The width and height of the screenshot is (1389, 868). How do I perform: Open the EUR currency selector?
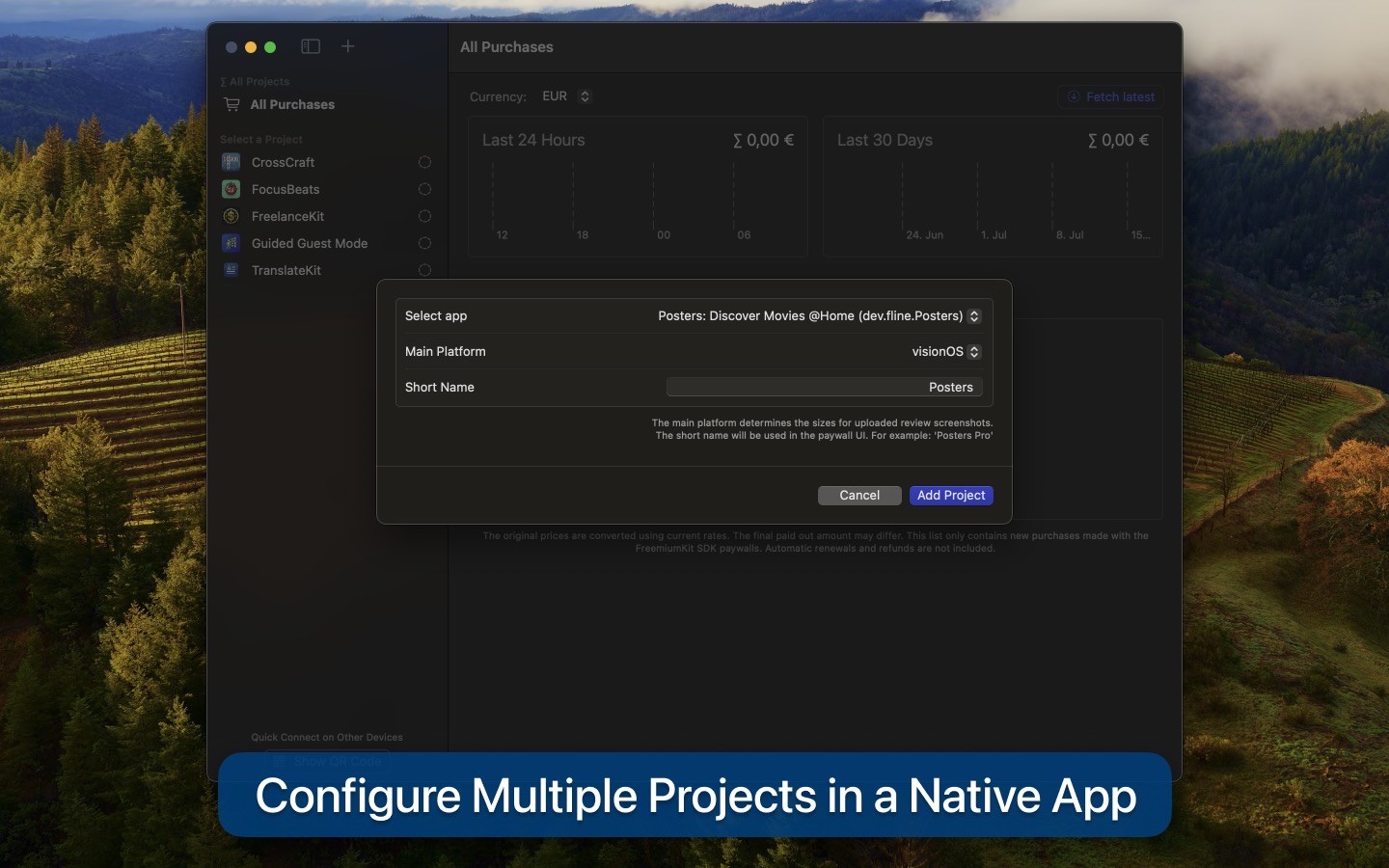click(566, 96)
